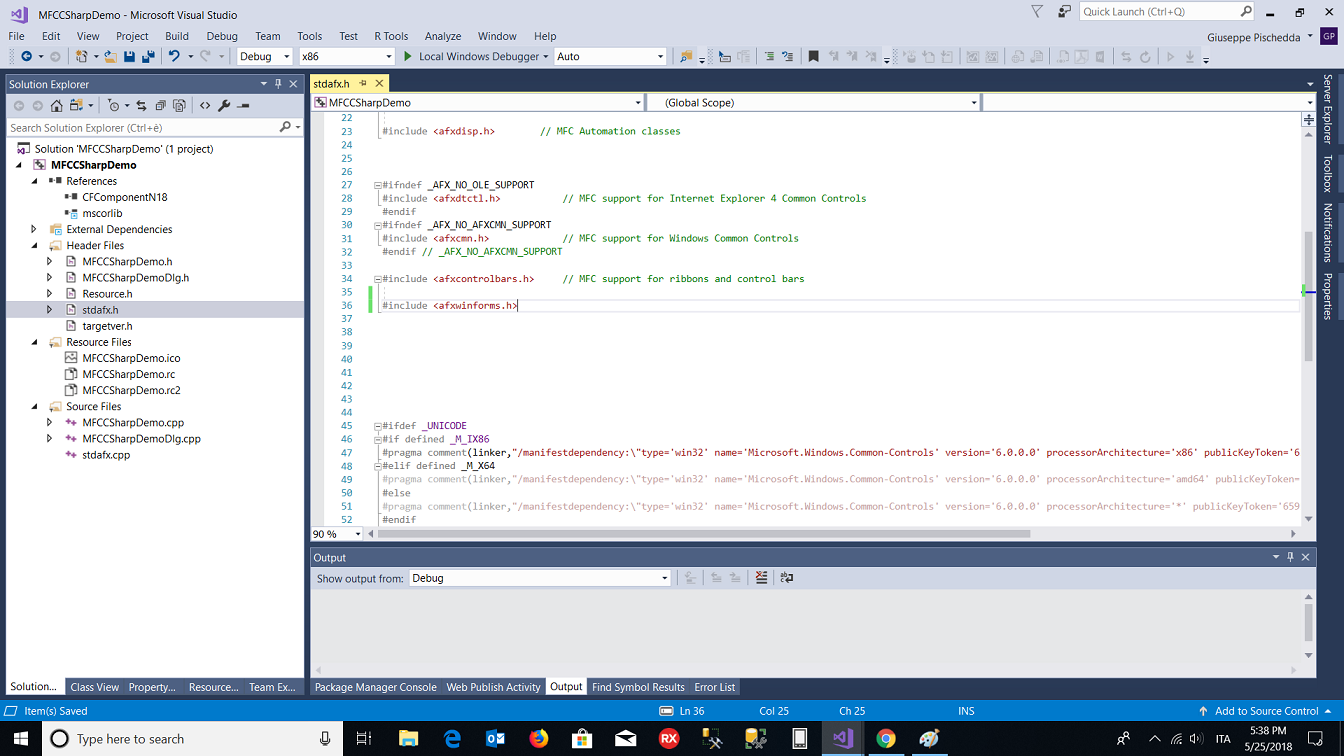The width and height of the screenshot is (1344, 756).
Task: Toggle Preview Selected Items in Solution Explorer
Action: (x=243, y=105)
